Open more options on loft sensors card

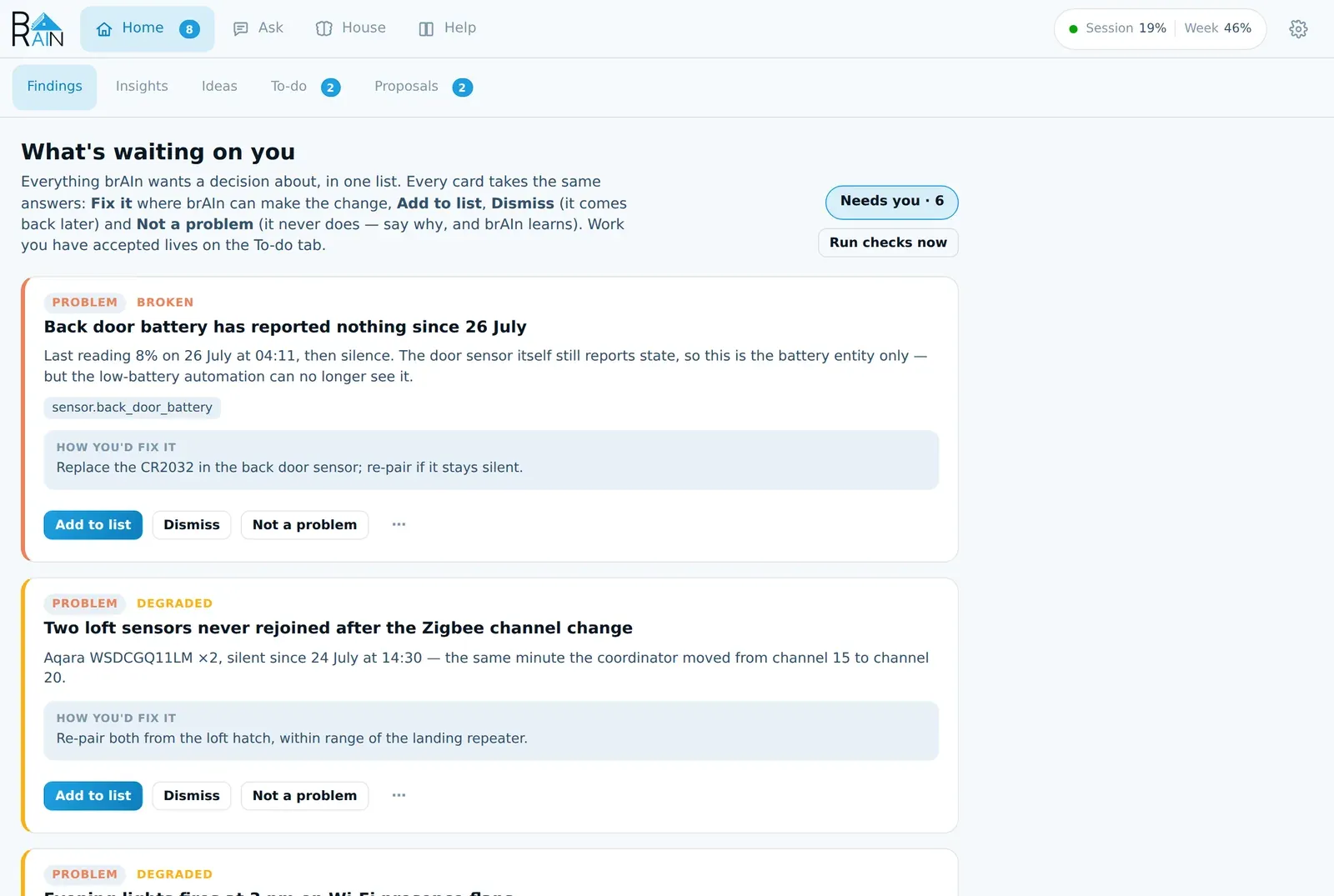click(x=399, y=795)
